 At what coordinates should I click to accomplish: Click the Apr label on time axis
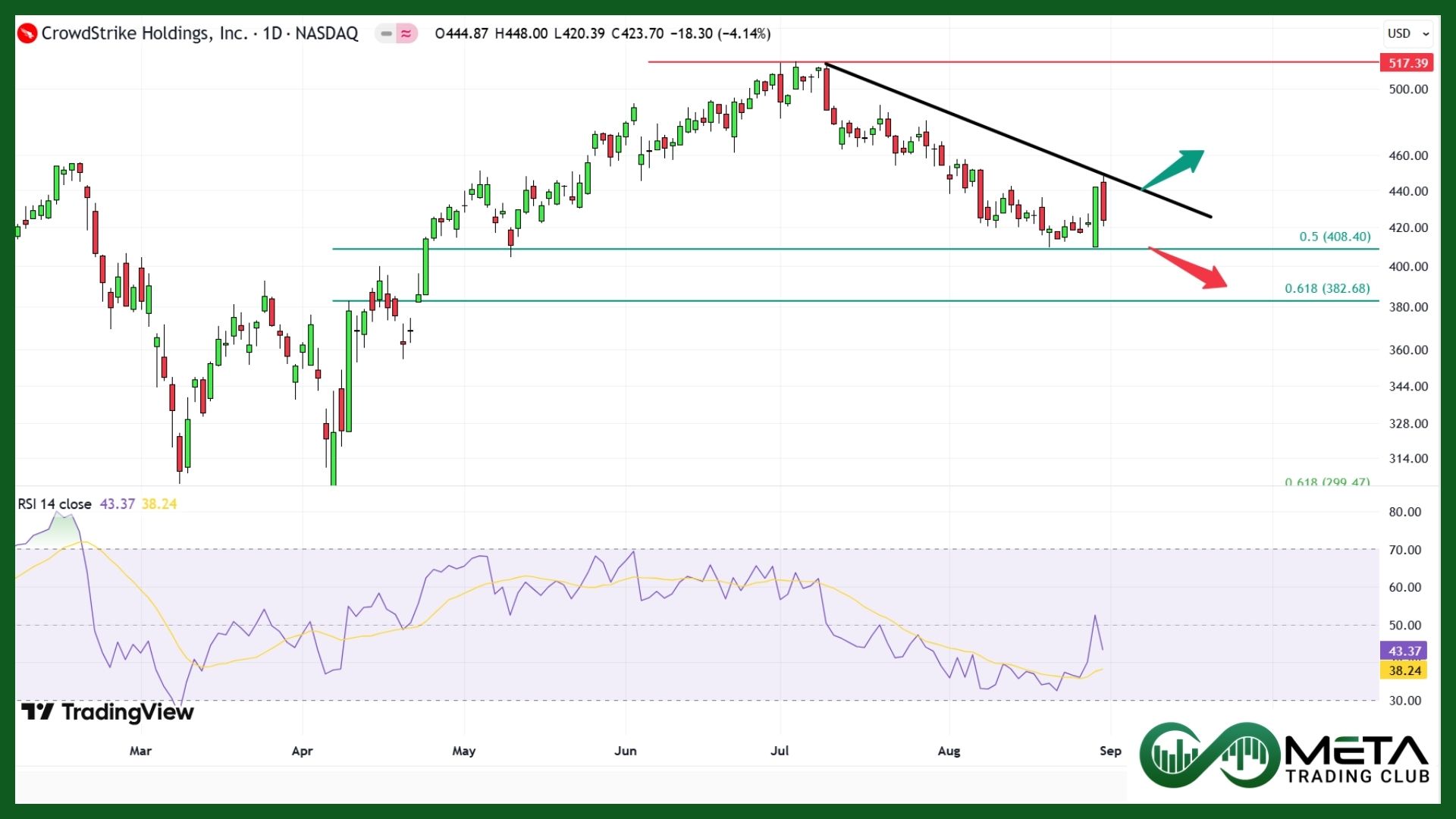pos(302,751)
